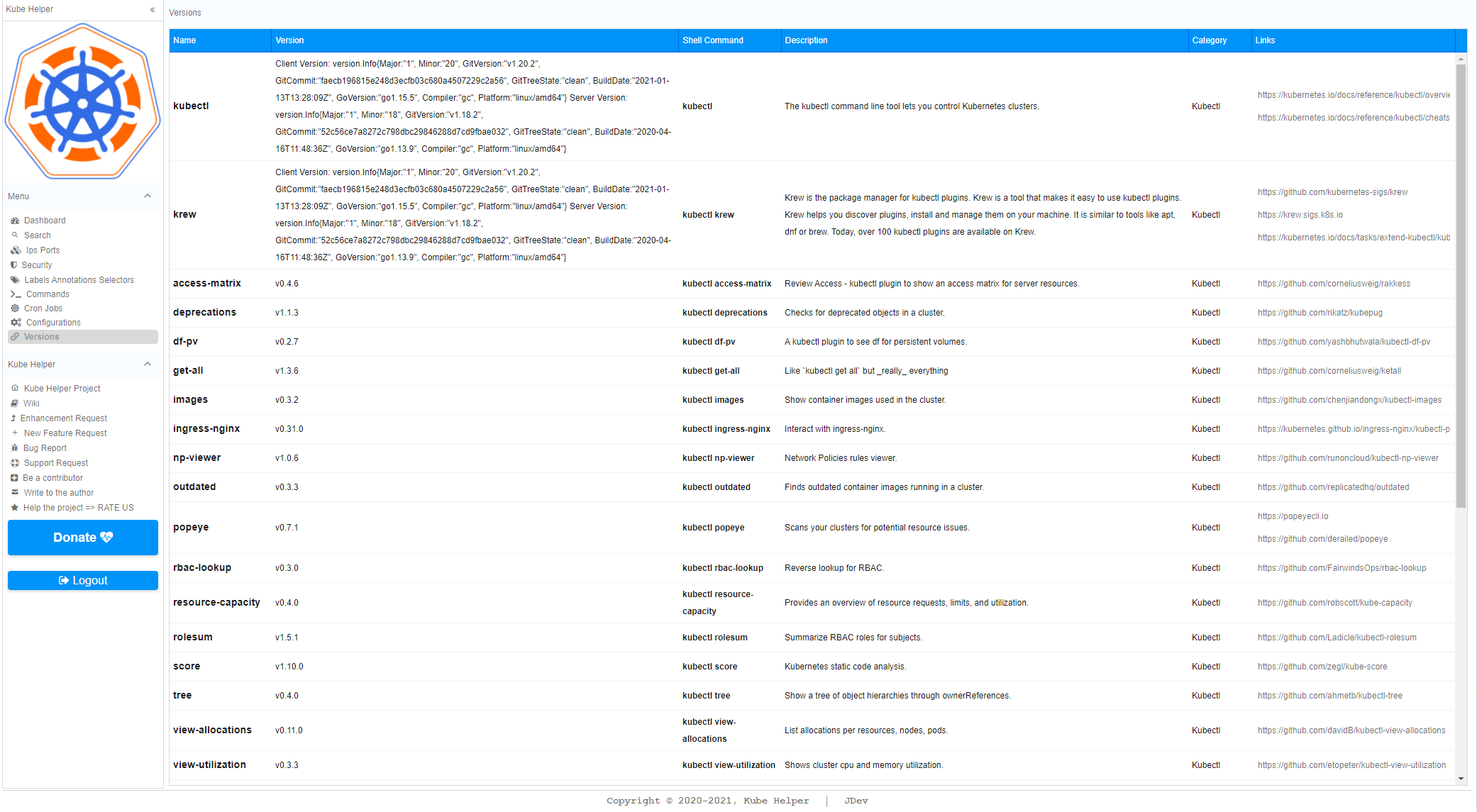Image resolution: width=1477 pixels, height=812 pixels.
Task: Click the Search magnifier icon
Action: click(15, 235)
